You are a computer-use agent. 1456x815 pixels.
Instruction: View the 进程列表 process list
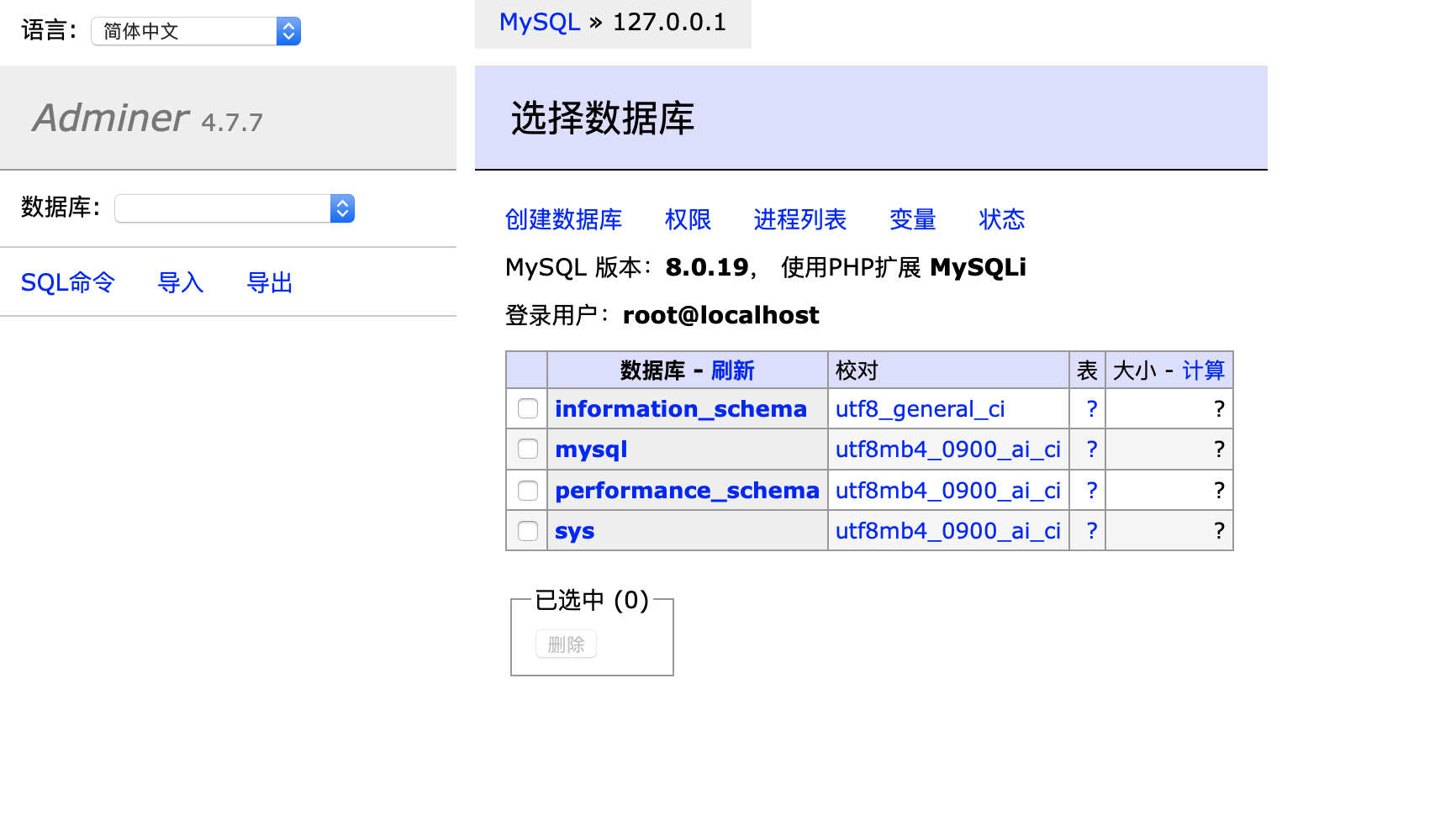pyautogui.click(x=800, y=219)
